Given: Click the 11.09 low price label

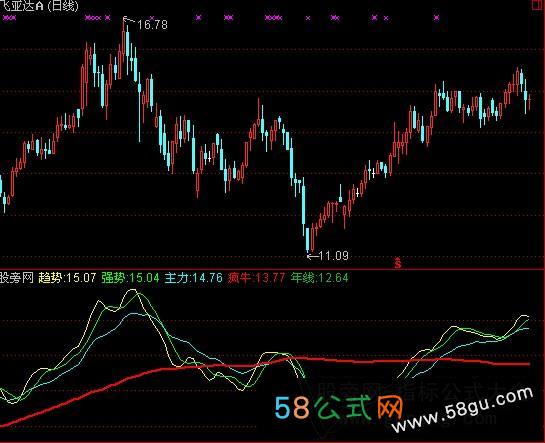Looking at the screenshot, I should (333, 256).
